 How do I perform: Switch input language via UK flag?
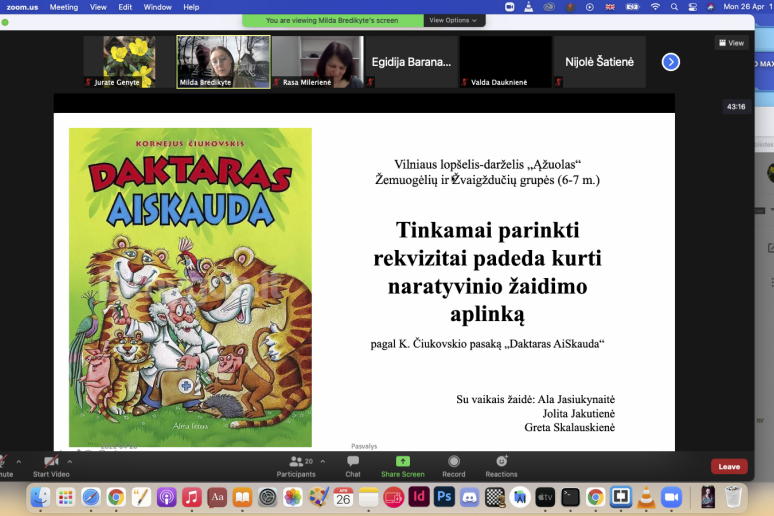pos(610,7)
